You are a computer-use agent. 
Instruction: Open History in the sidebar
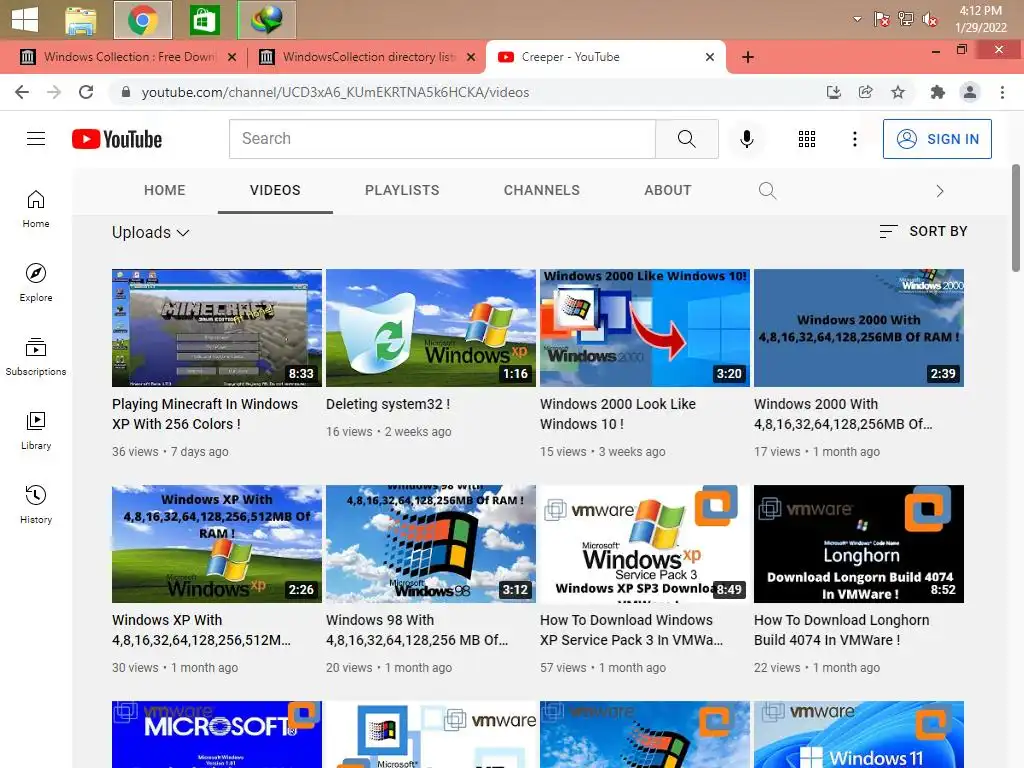[x=36, y=505]
